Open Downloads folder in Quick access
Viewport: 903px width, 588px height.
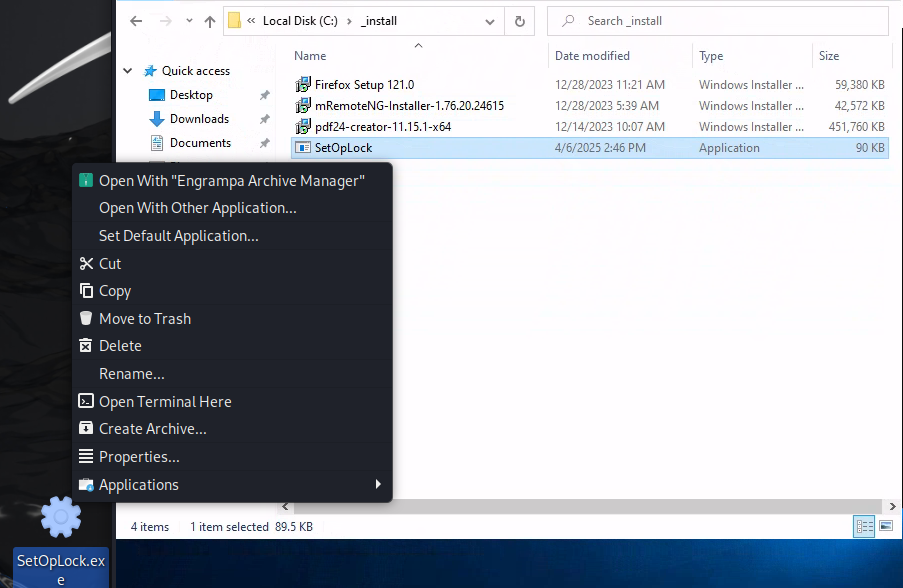[x=199, y=119]
